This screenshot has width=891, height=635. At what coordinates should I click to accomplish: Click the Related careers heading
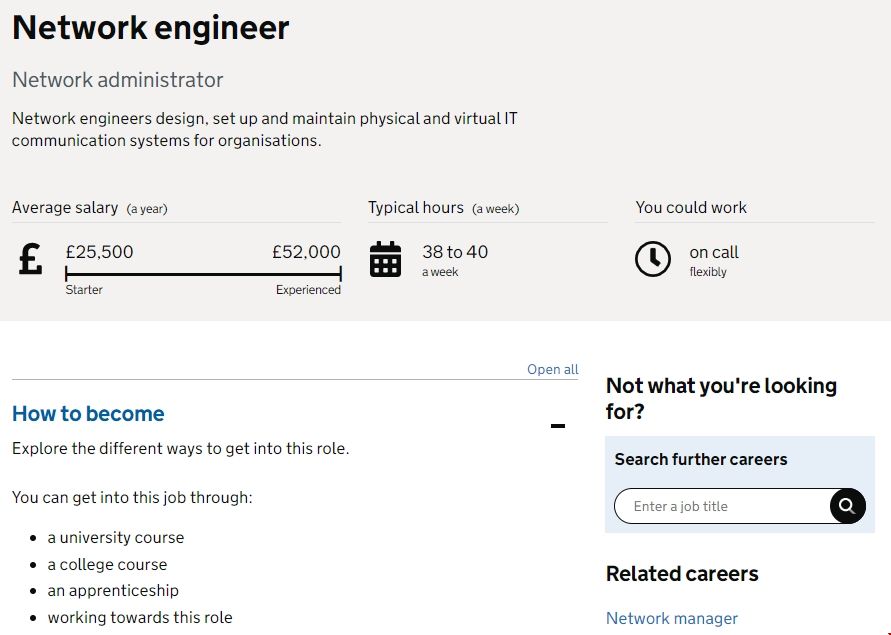pos(682,574)
